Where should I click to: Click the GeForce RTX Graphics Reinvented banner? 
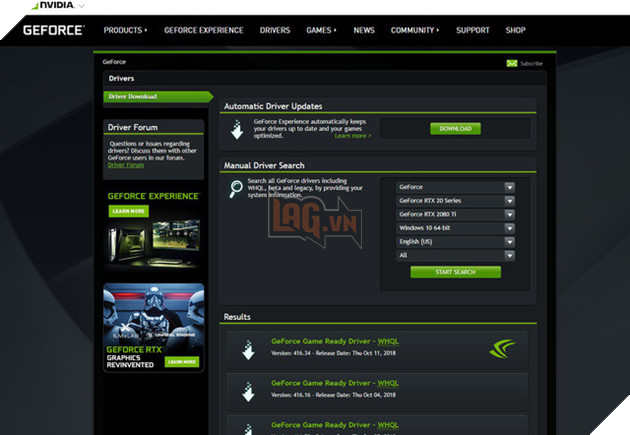tap(153, 327)
